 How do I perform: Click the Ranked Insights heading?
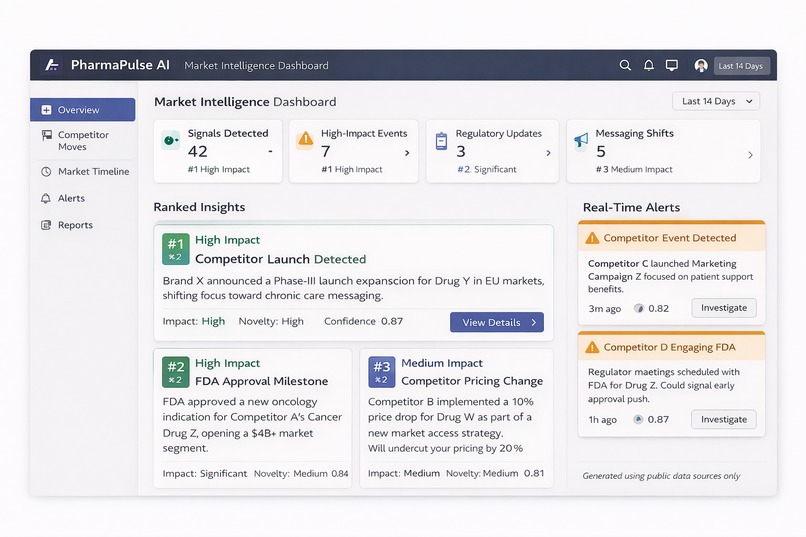pos(199,207)
